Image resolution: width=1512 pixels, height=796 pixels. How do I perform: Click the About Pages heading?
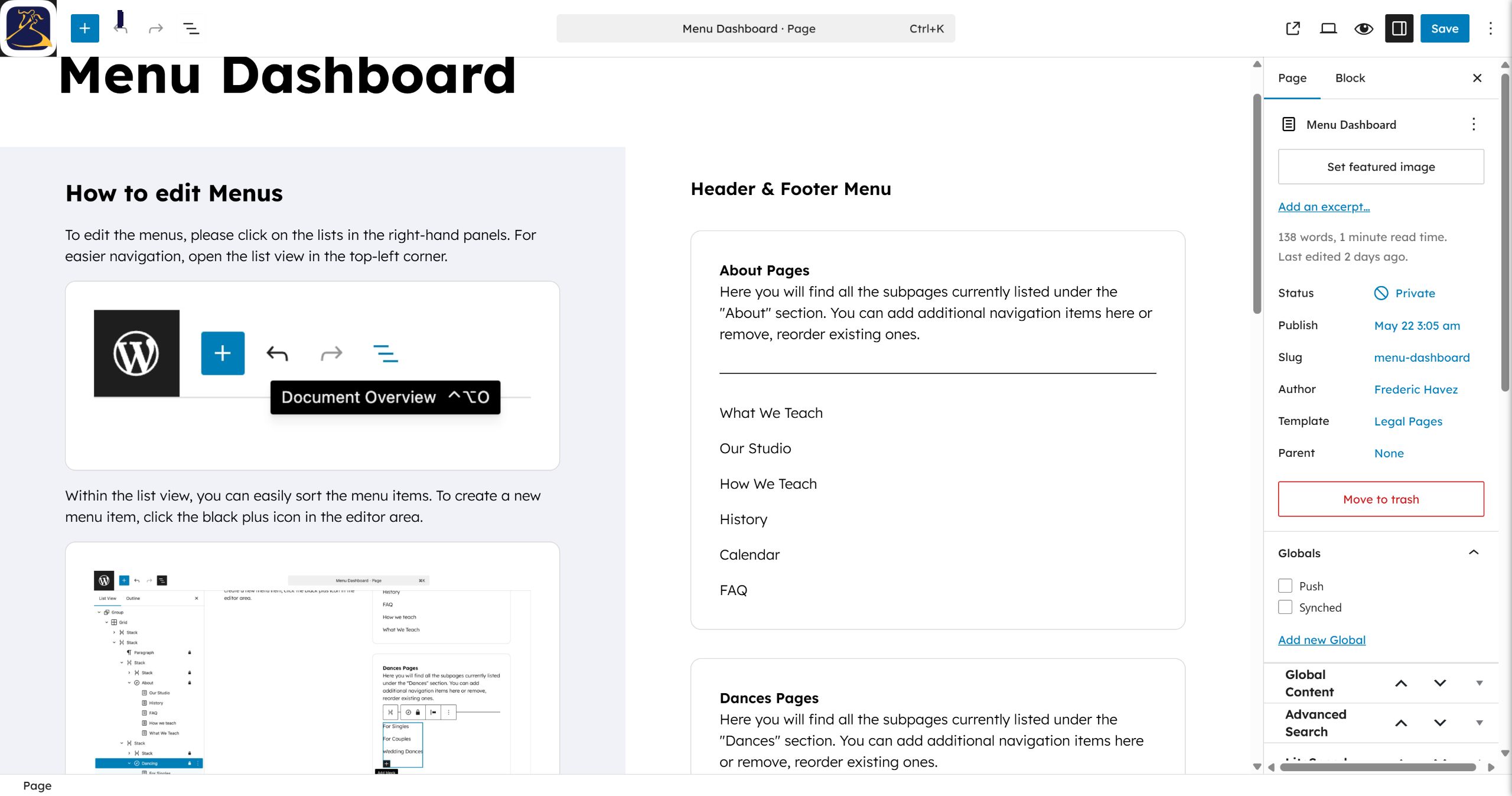[x=764, y=270]
